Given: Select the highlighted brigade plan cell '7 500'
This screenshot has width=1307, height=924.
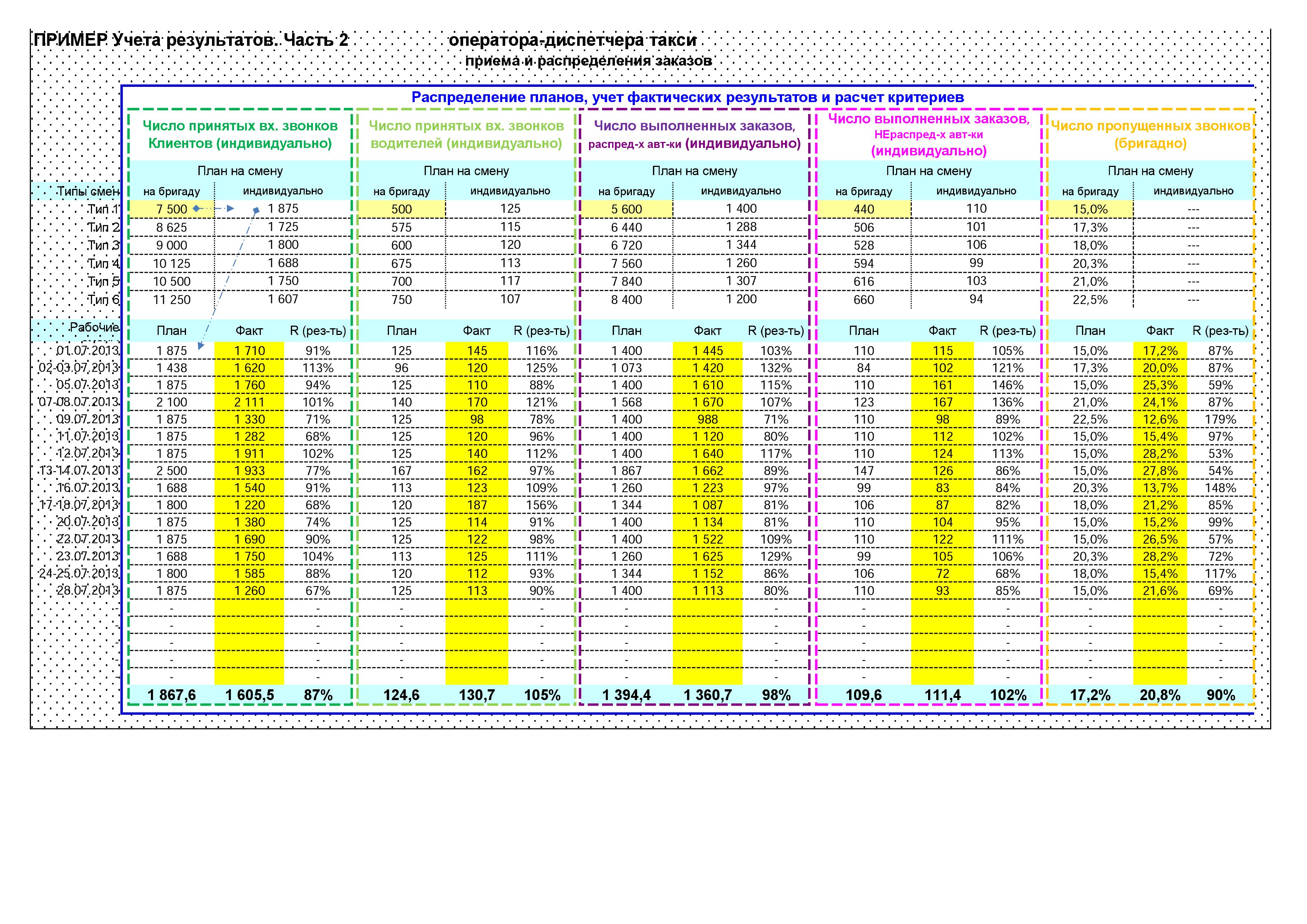Looking at the screenshot, I should click(x=172, y=209).
